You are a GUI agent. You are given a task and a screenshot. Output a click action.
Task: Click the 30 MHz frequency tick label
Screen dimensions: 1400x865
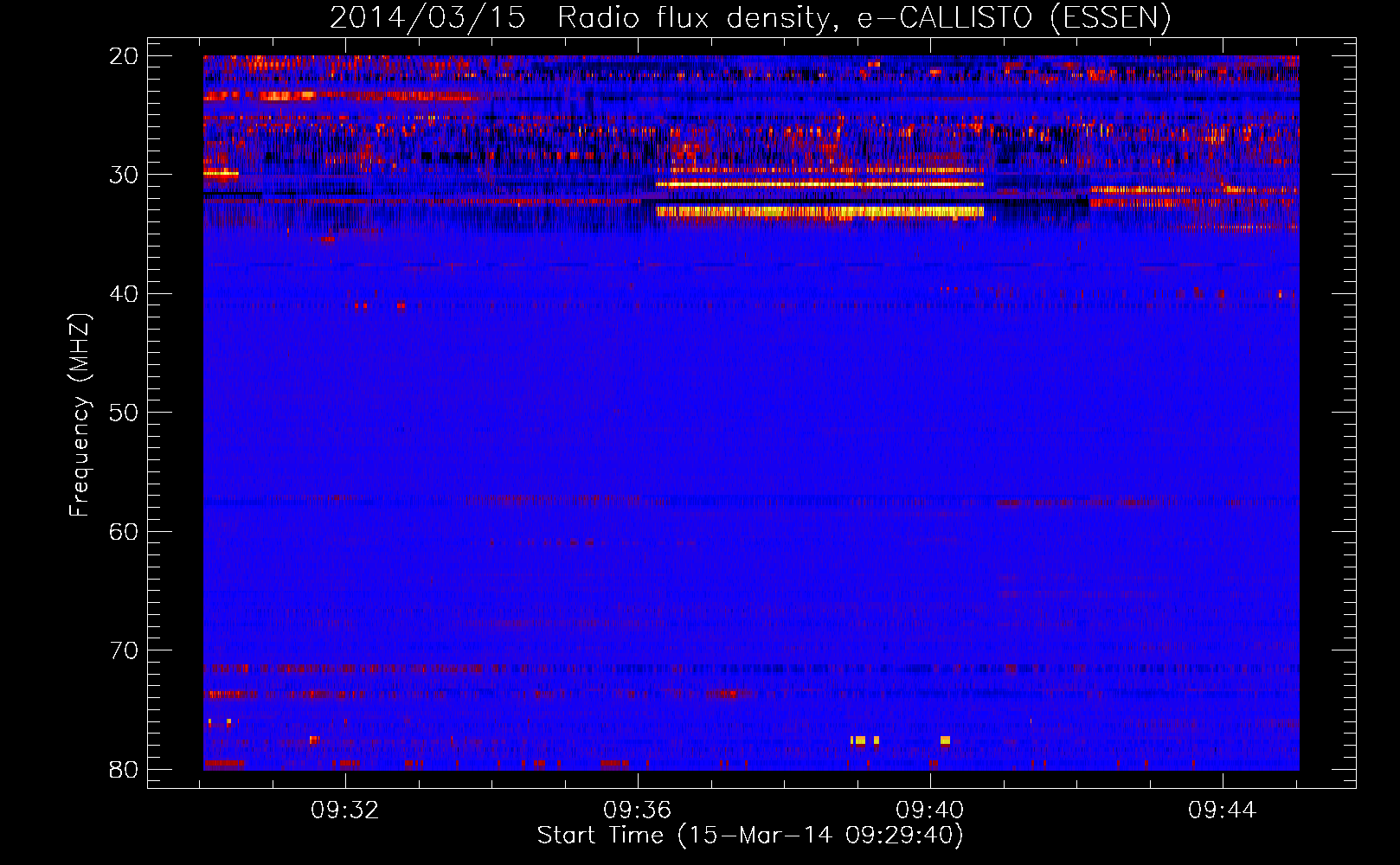pyautogui.click(x=124, y=175)
